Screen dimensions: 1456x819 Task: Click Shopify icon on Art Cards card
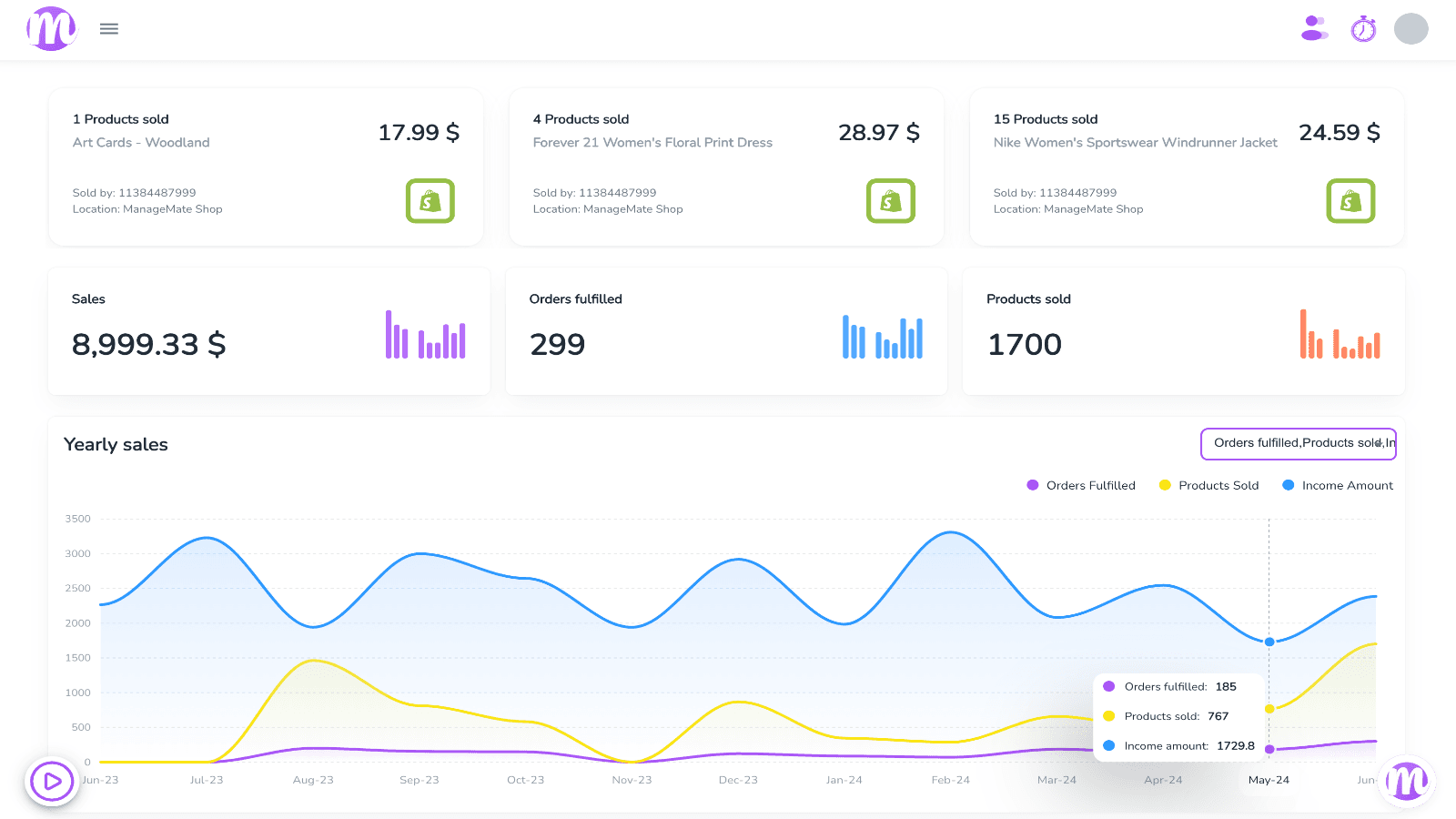[430, 201]
